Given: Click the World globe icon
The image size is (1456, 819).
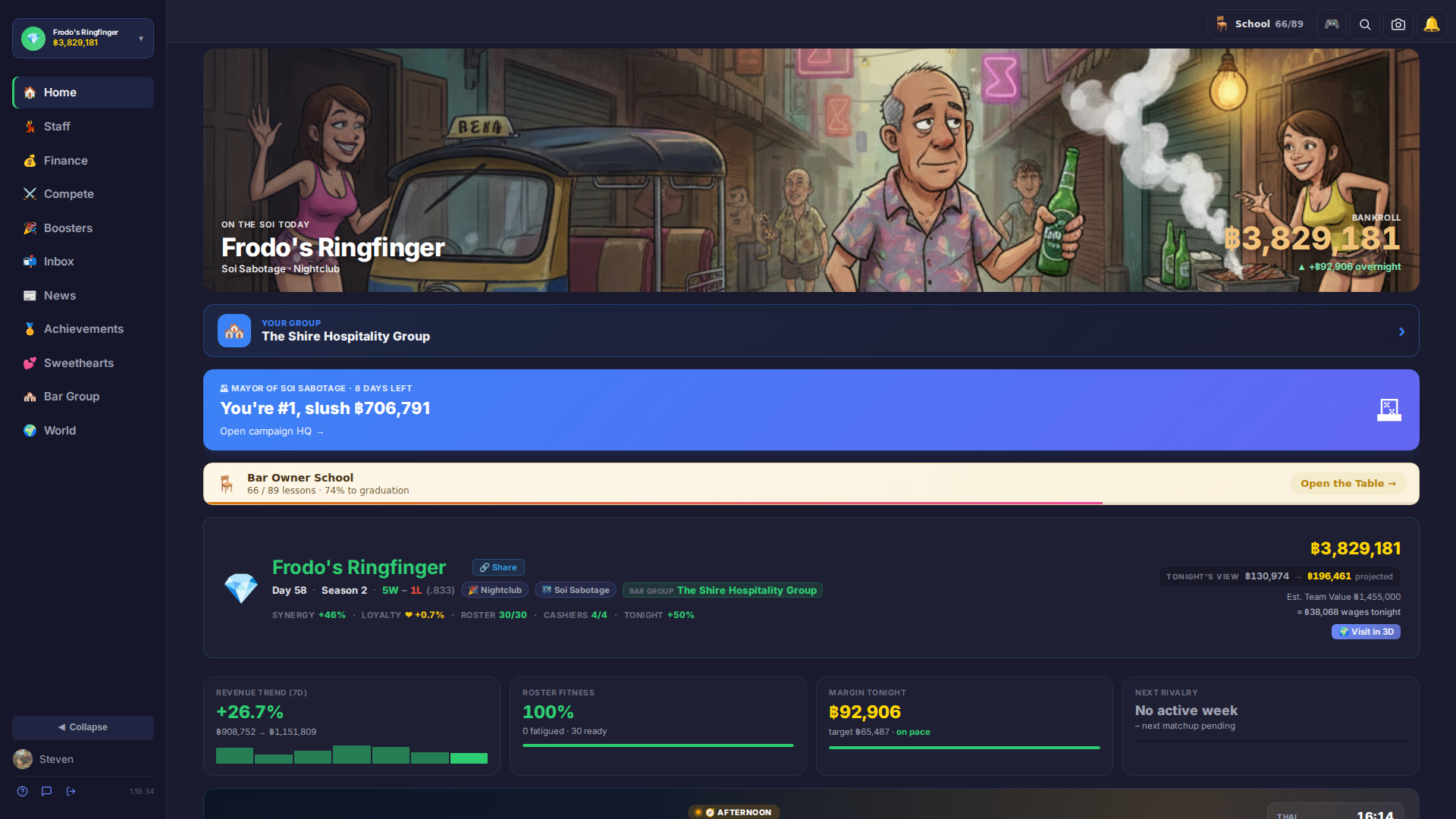Looking at the screenshot, I should [30, 431].
